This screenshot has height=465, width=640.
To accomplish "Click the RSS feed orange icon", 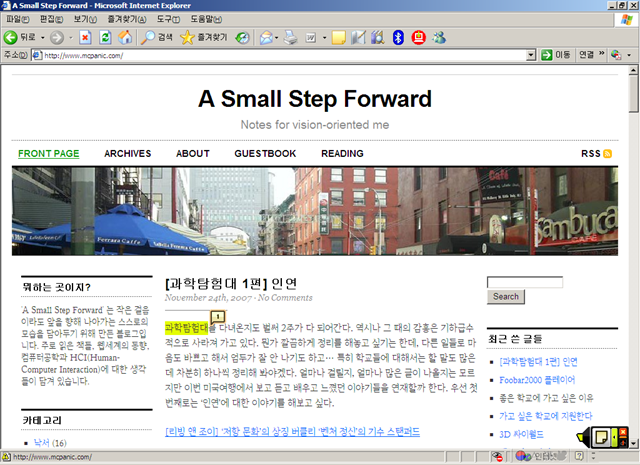I will click(607, 154).
